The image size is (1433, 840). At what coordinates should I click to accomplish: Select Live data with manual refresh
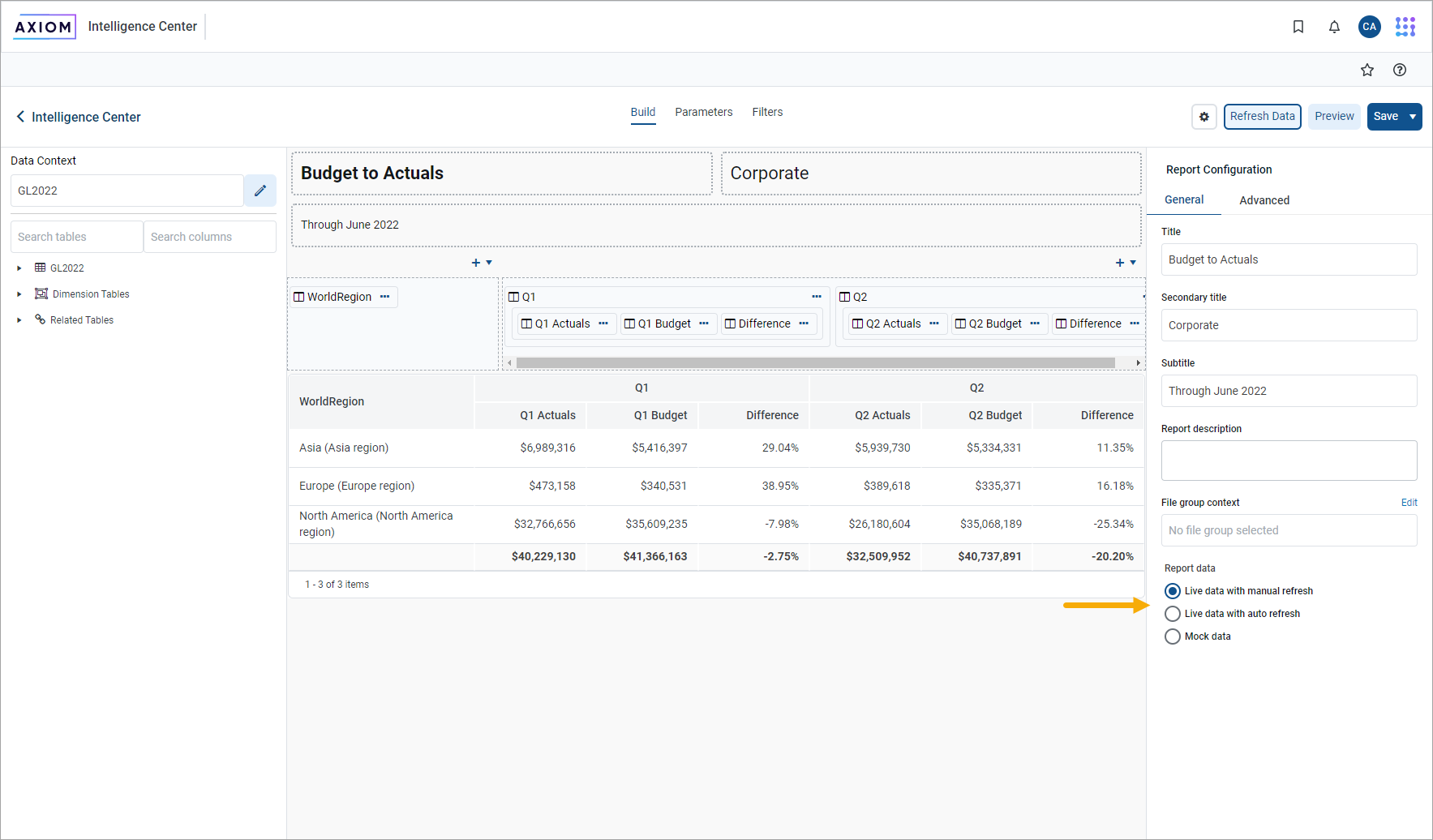click(1173, 591)
